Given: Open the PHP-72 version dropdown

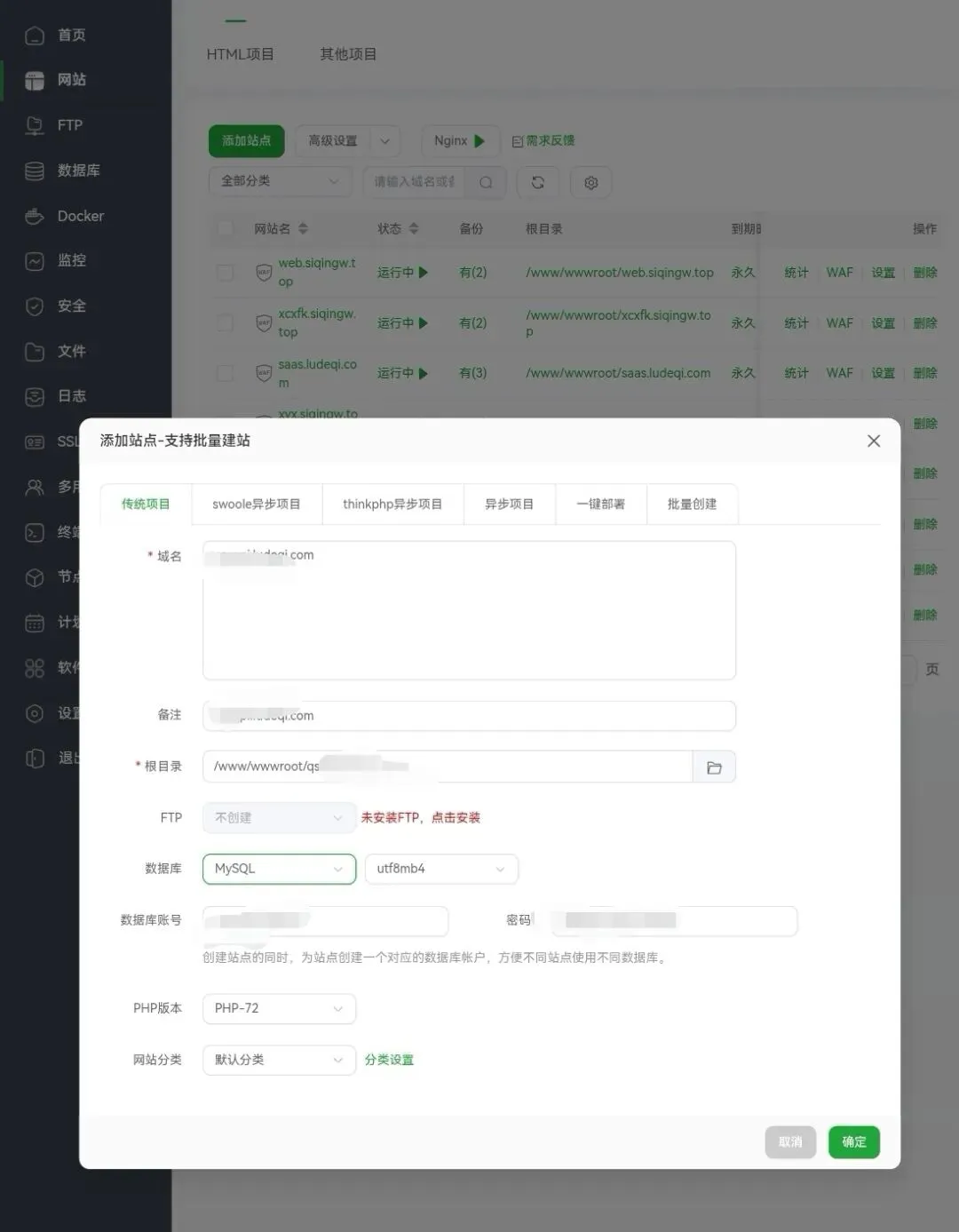Looking at the screenshot, I should pos(279,1008).
